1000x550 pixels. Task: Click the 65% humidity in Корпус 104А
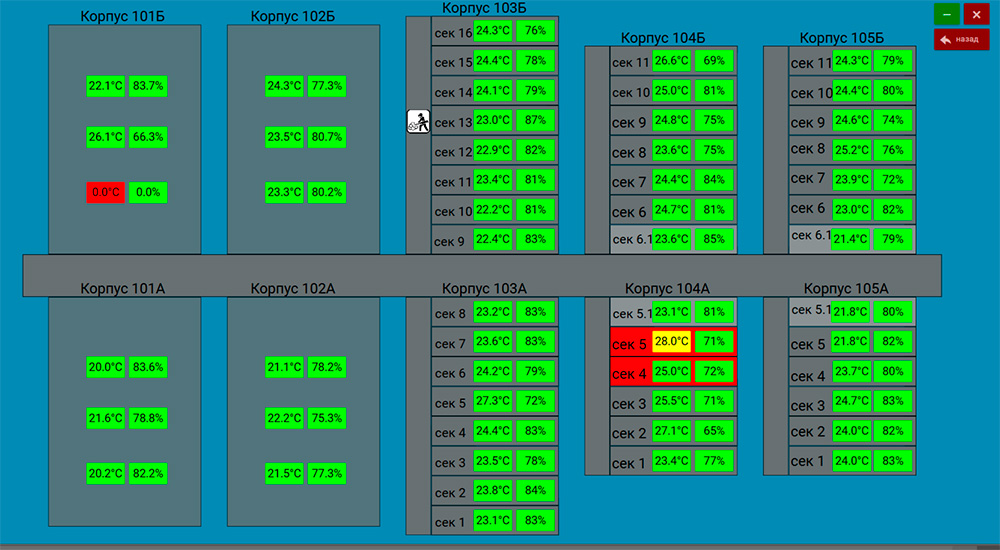click(714, 432)
